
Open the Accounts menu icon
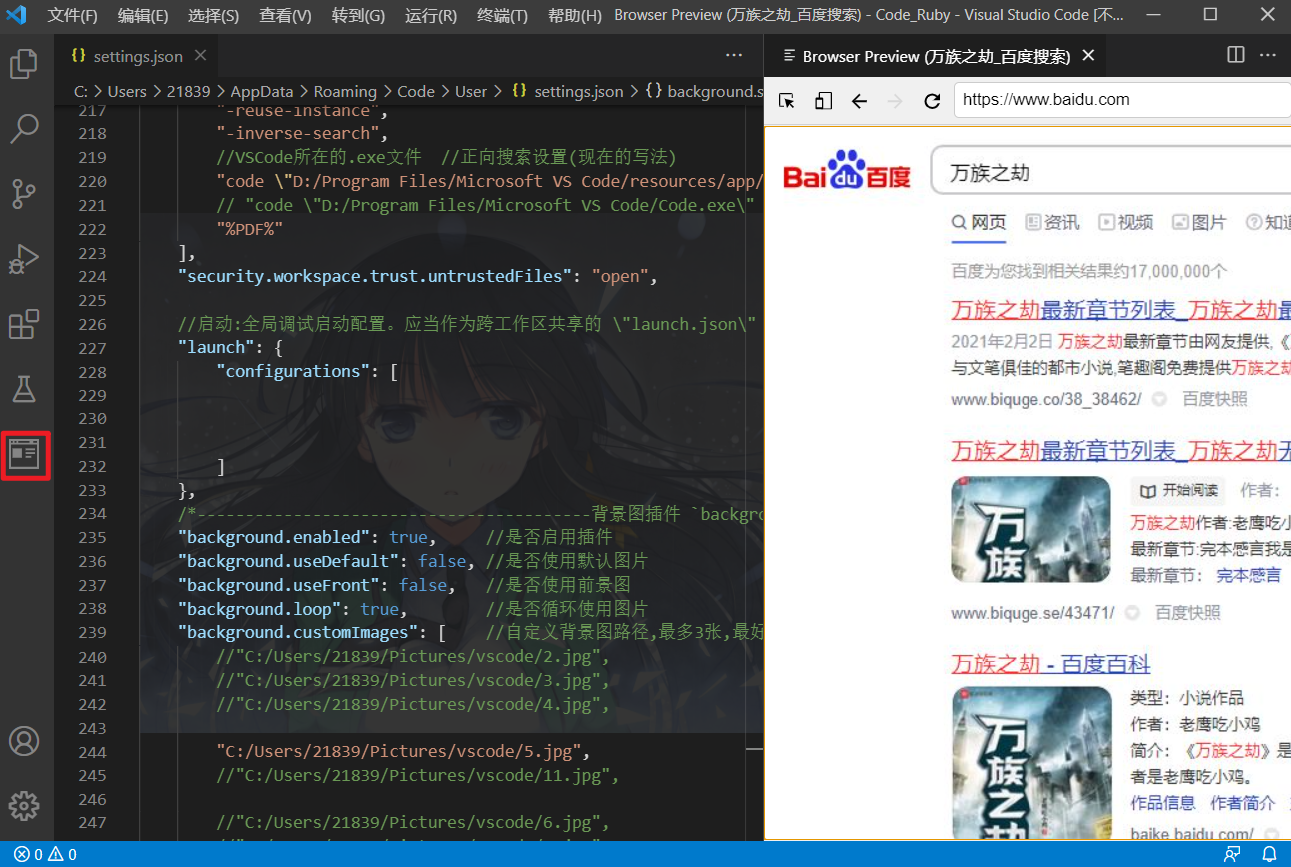coord(24,741)
